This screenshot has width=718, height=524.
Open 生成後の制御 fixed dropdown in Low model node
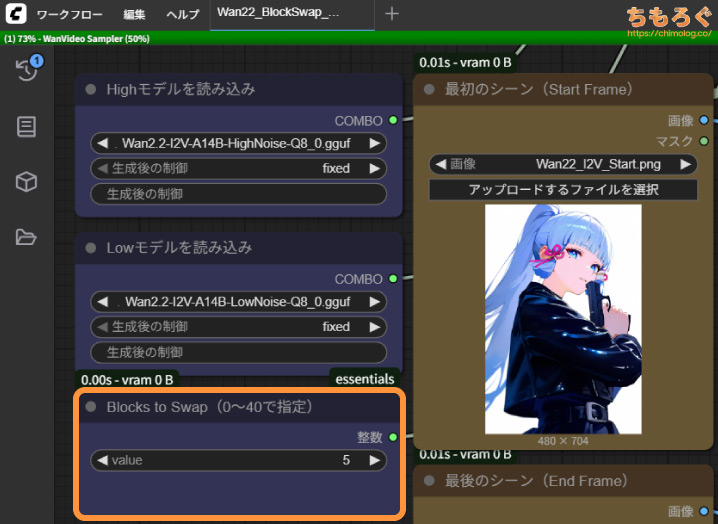[x=239, y=327]
